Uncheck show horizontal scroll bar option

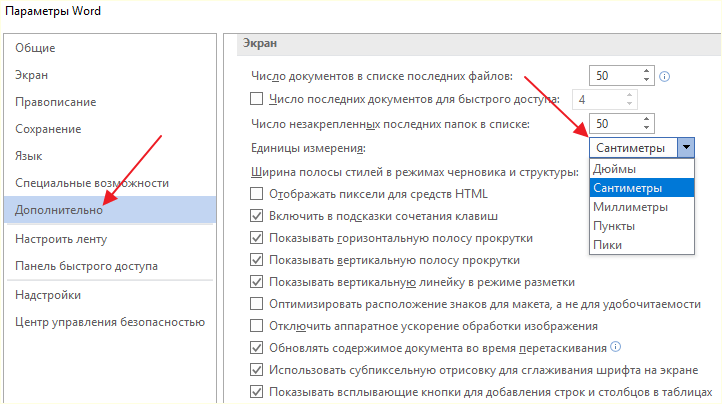256,238
